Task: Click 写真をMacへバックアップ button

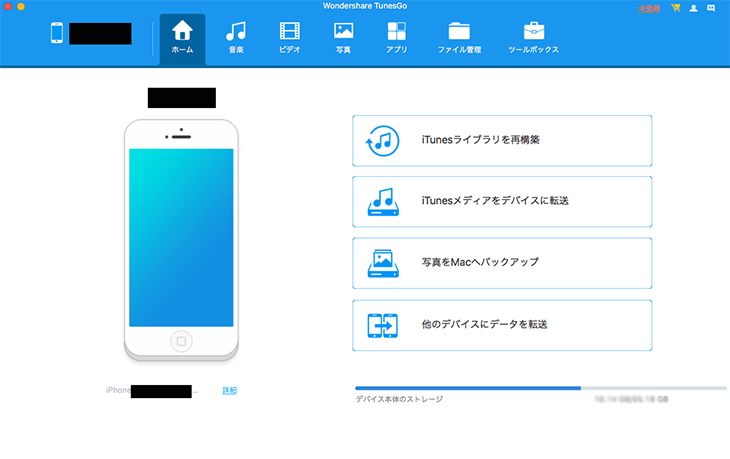Action: pyautogui.click(x=502, y=263)
